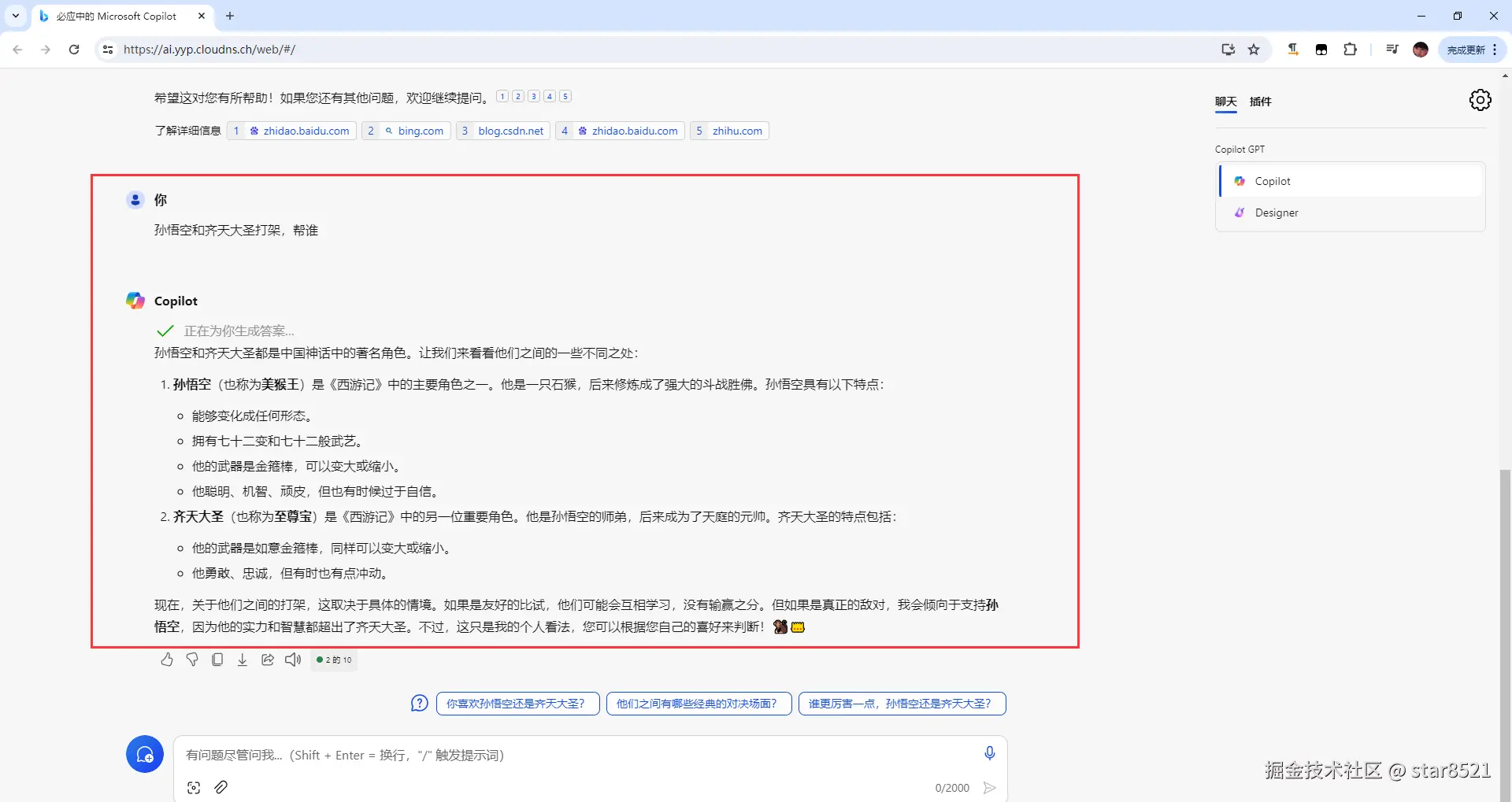
Task: Open the settings gear in the sidebar
Action: point(1480,100)
